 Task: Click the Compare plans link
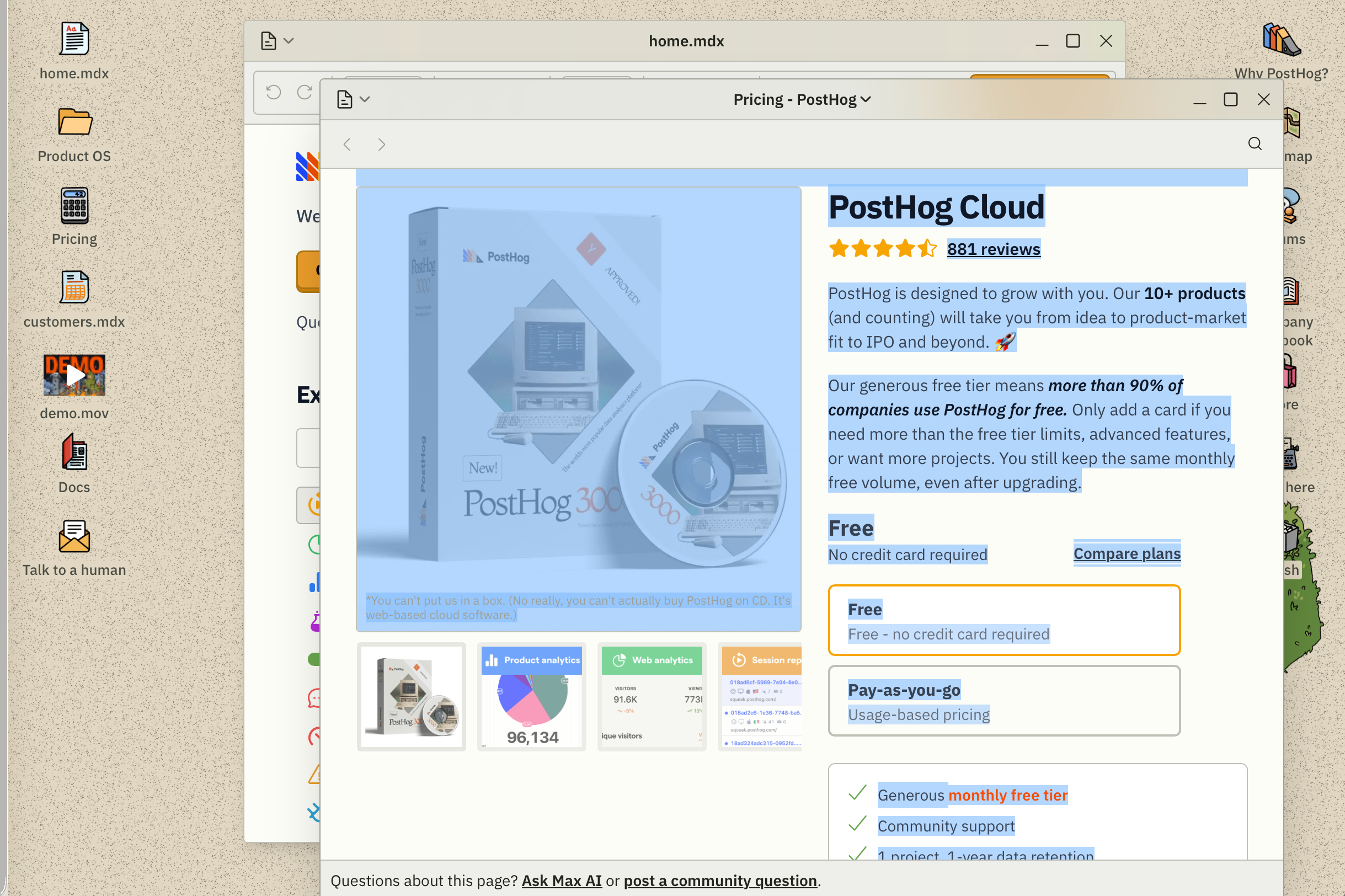(x=1126, y=553)
